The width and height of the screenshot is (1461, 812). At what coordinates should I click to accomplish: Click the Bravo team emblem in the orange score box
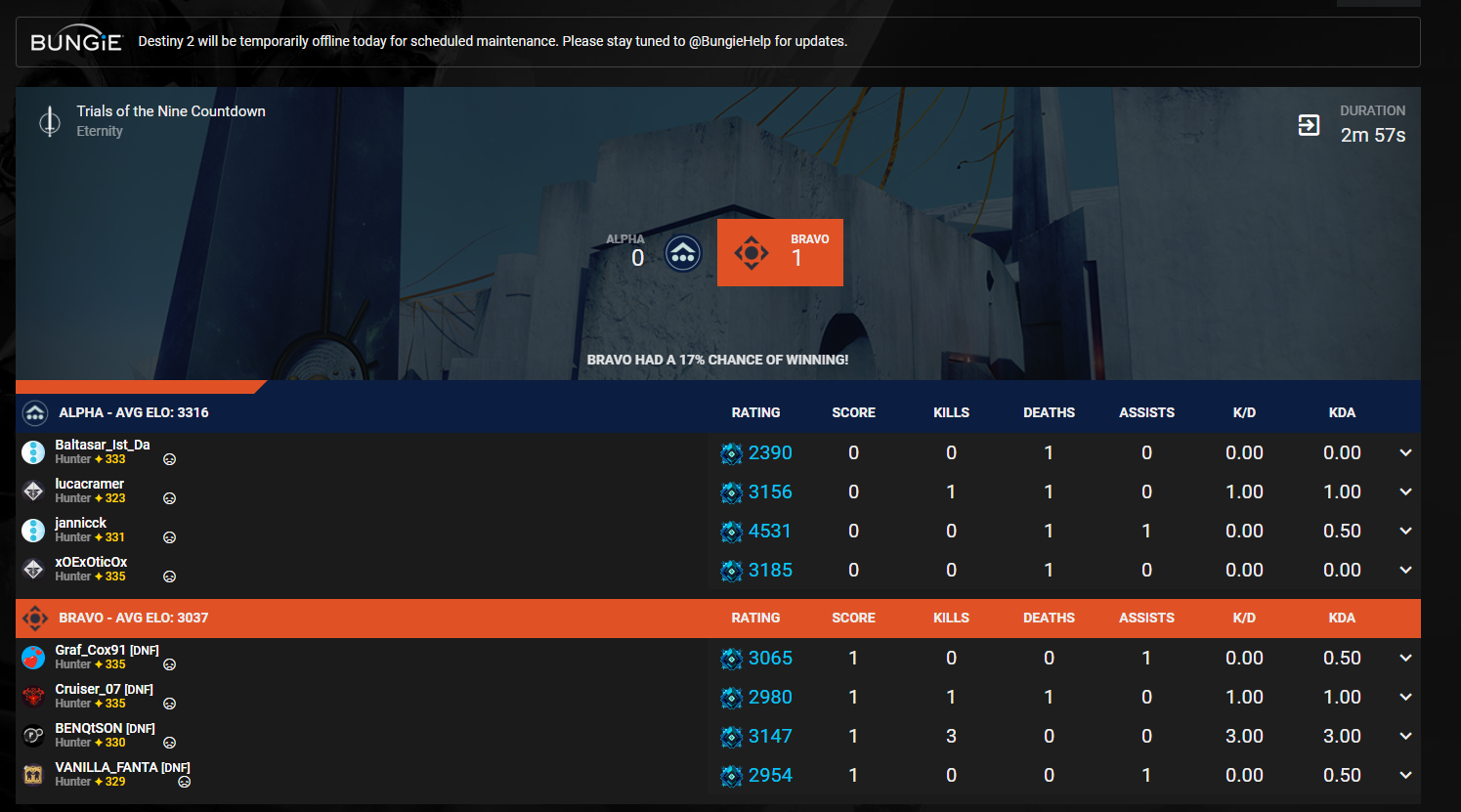(x=752, y=253)
